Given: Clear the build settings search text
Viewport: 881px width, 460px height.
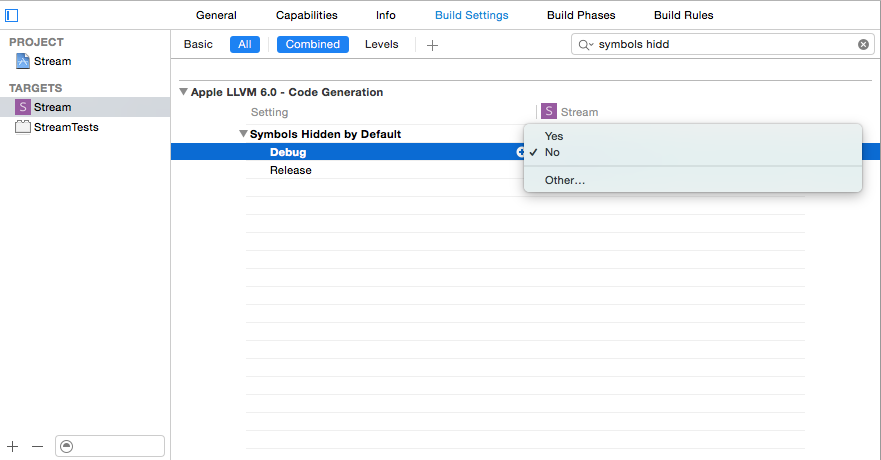Looking at the screenshot, I should [x=864, y=44].
